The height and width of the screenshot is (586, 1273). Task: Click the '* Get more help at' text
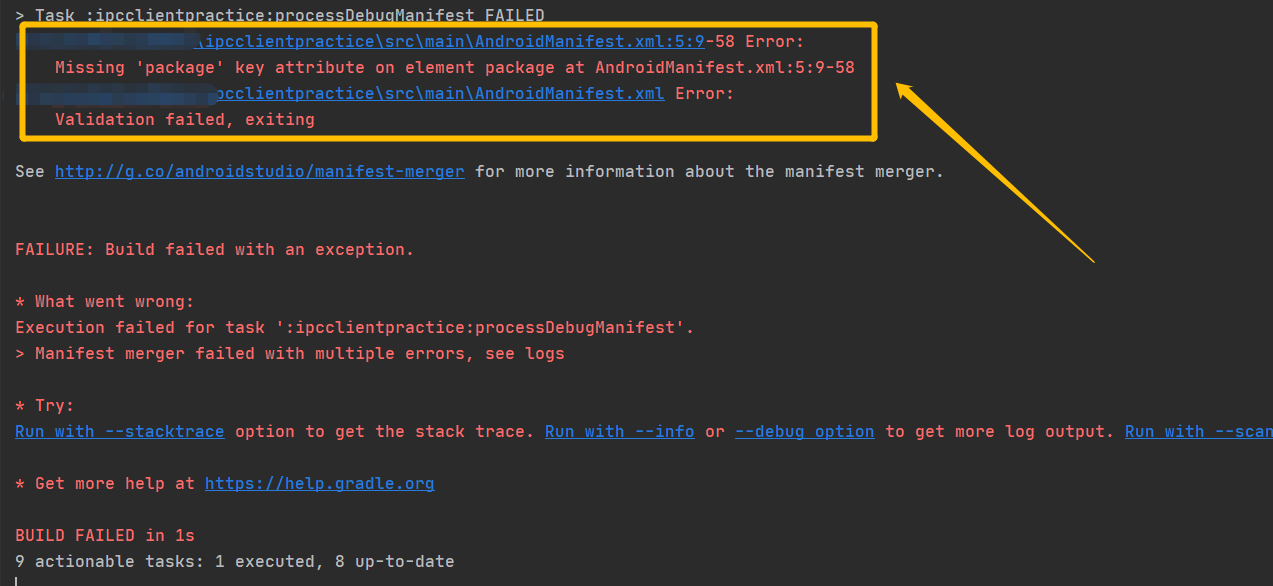pyautogui.click(x=105, y=484)
